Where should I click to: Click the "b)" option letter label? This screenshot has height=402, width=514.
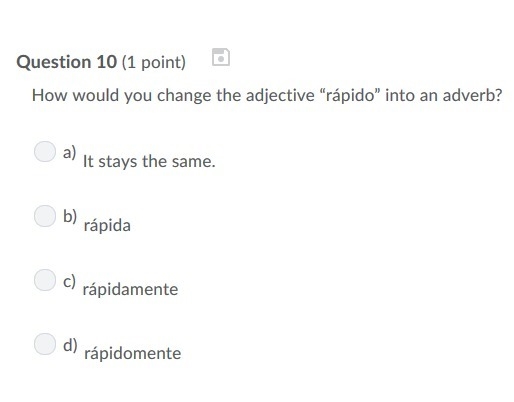point(70,216)
